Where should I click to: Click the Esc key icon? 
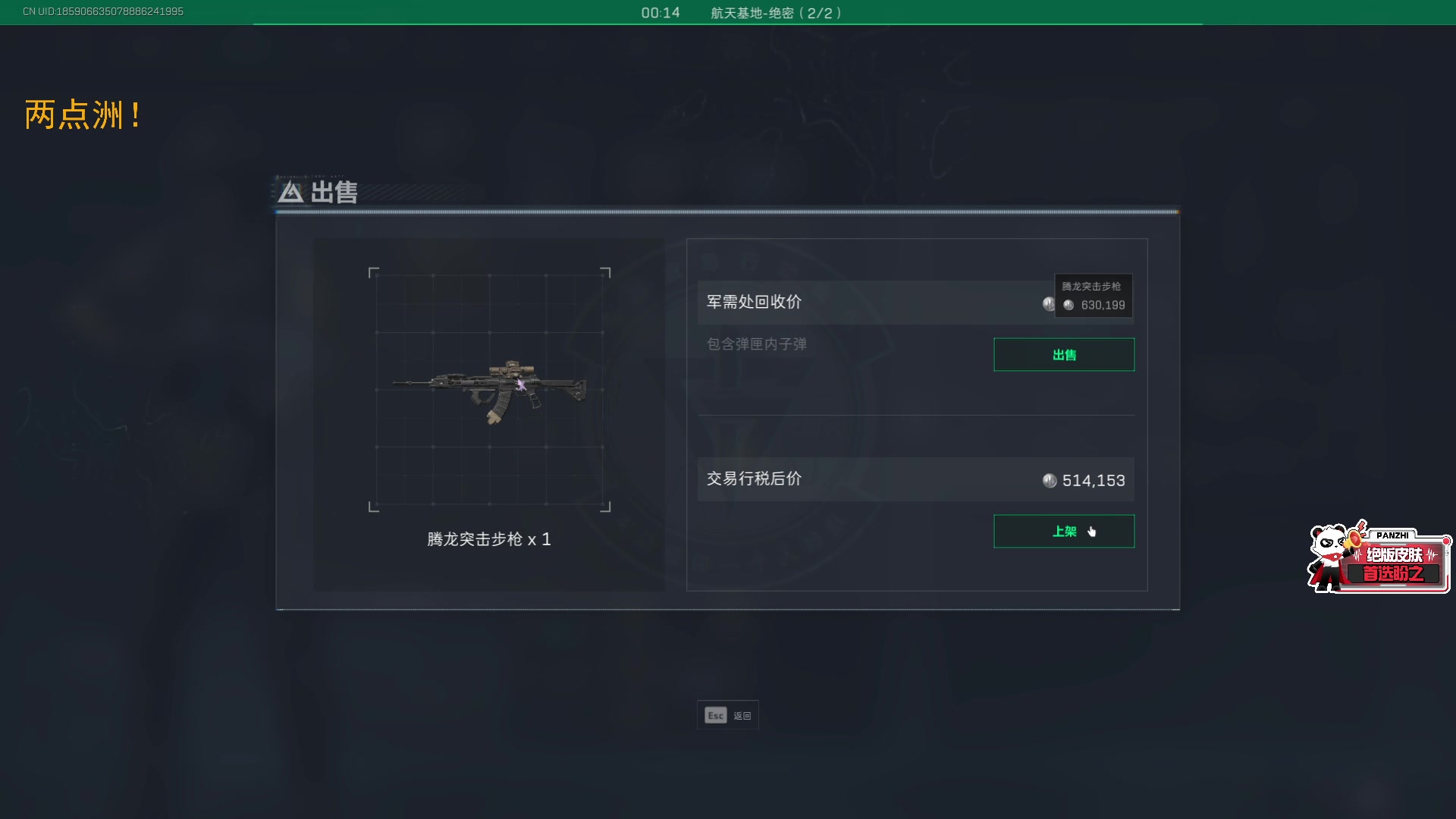(x=715, y=715)
